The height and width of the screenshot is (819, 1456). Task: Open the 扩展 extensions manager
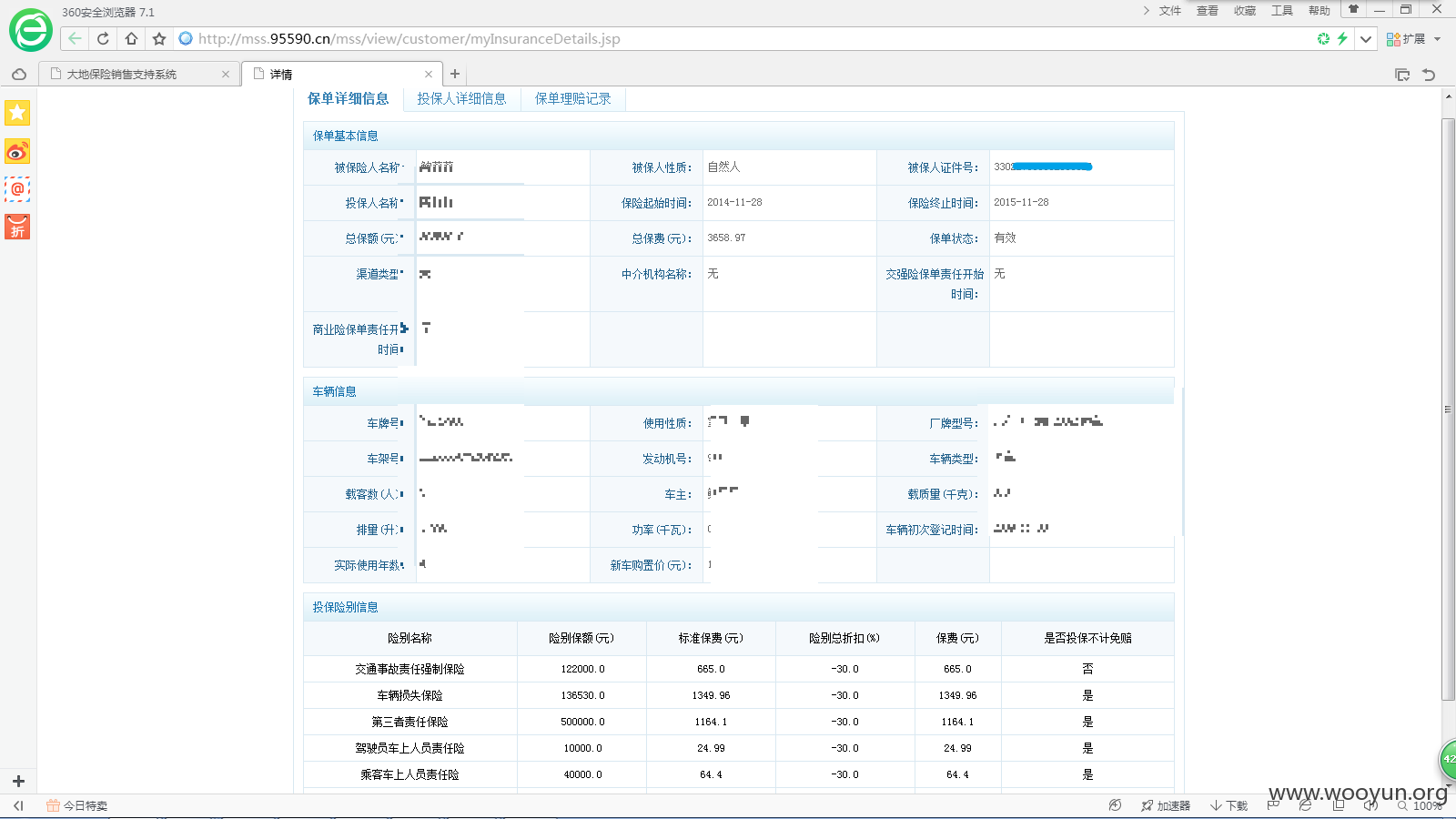[x=1406, y=38]
